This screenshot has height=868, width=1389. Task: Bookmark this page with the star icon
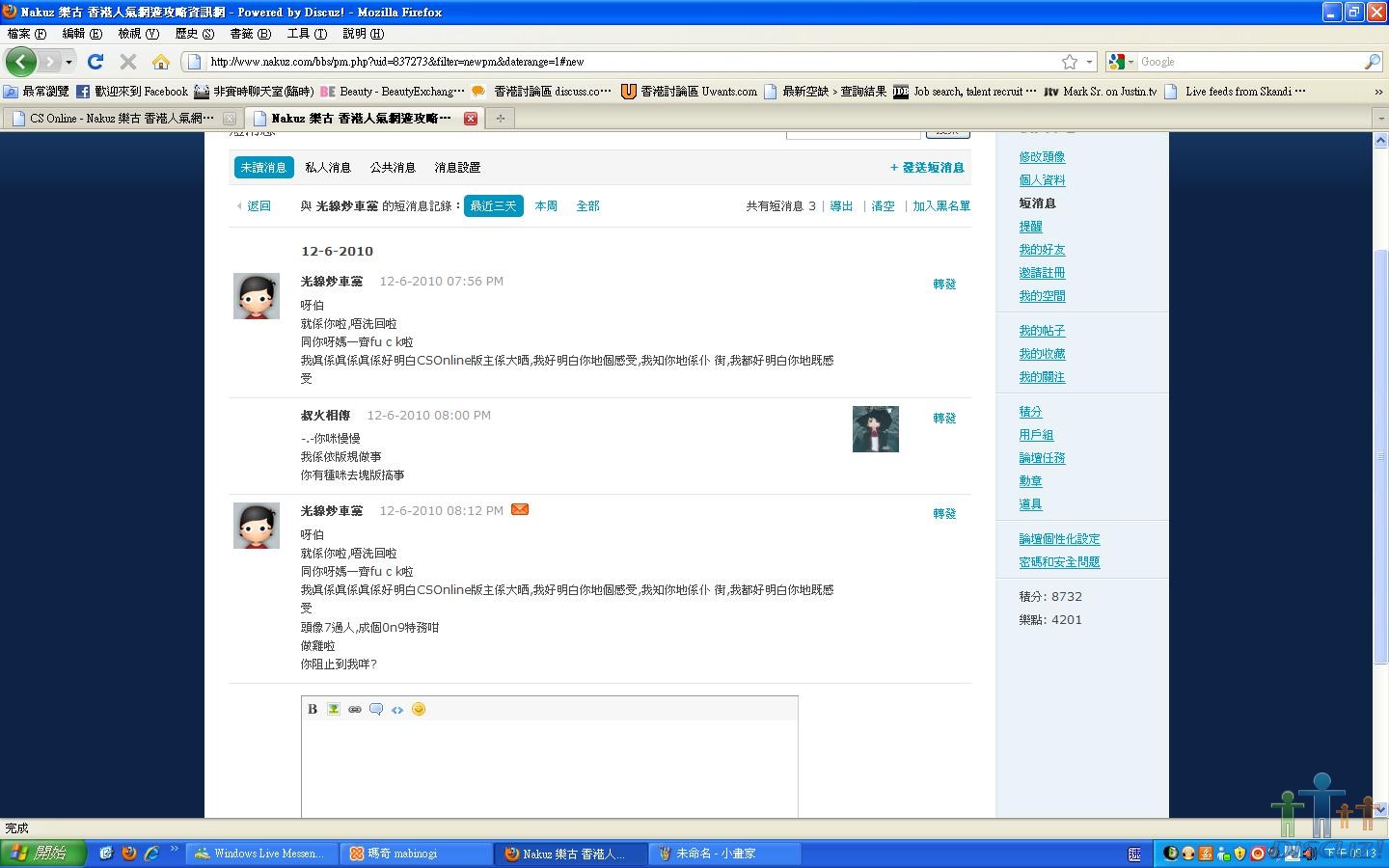point(1070,62)
